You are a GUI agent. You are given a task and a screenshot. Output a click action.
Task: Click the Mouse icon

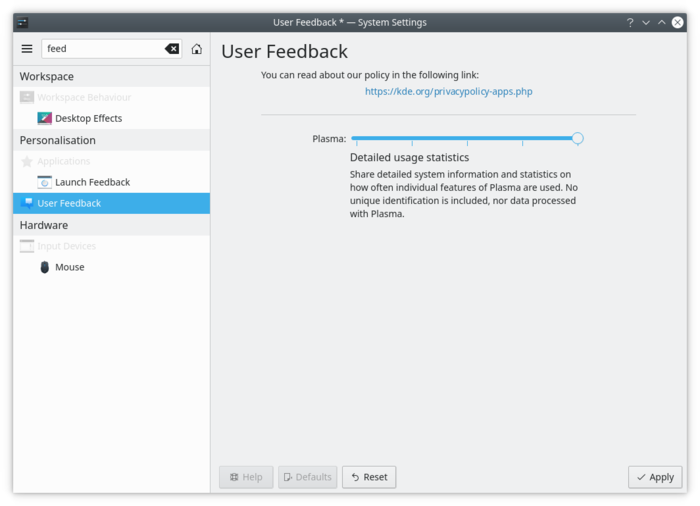pyautogui.click(x=45, y=267)
